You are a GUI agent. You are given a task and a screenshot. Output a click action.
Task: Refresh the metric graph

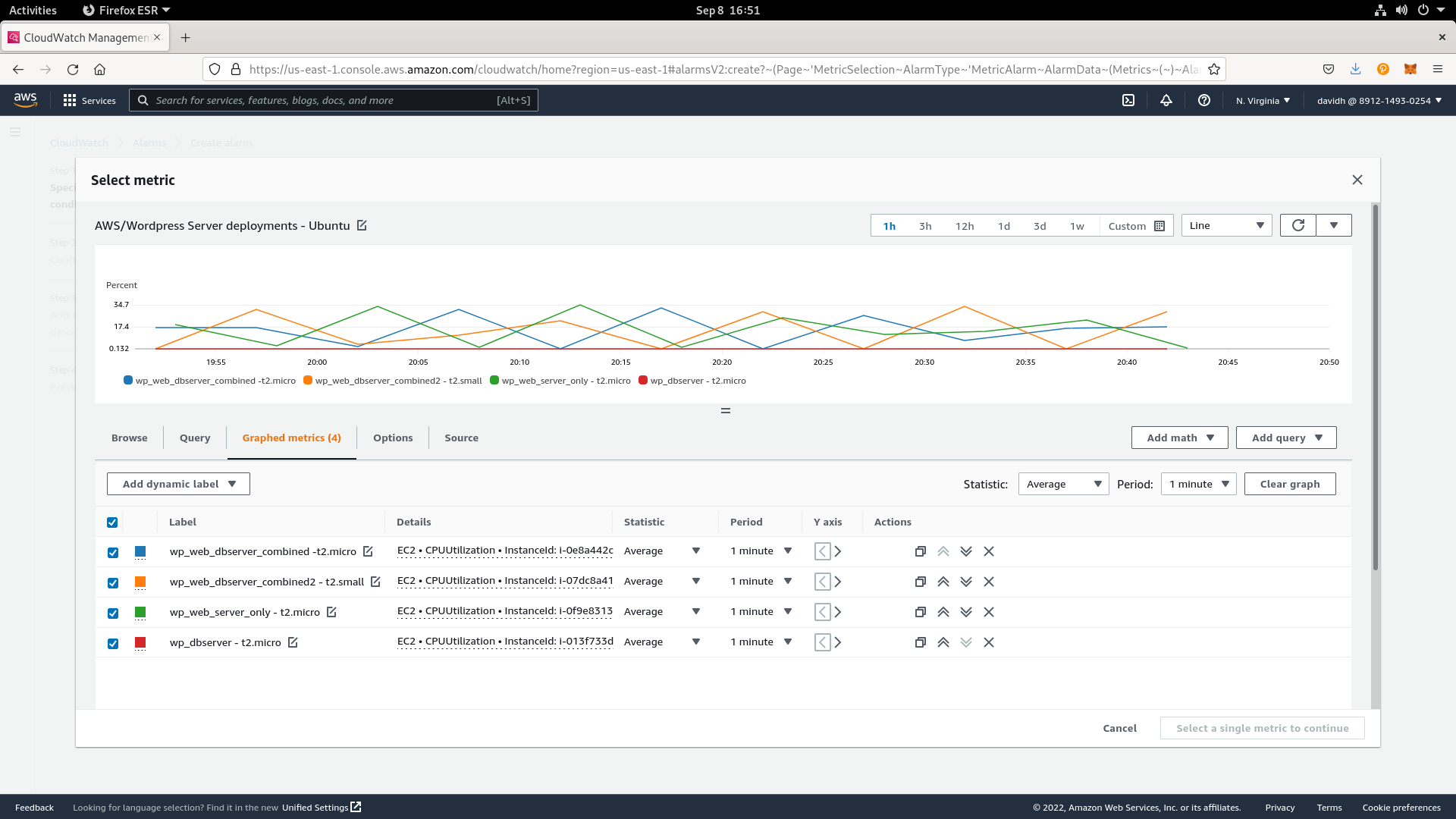(x=1298, y=225)
